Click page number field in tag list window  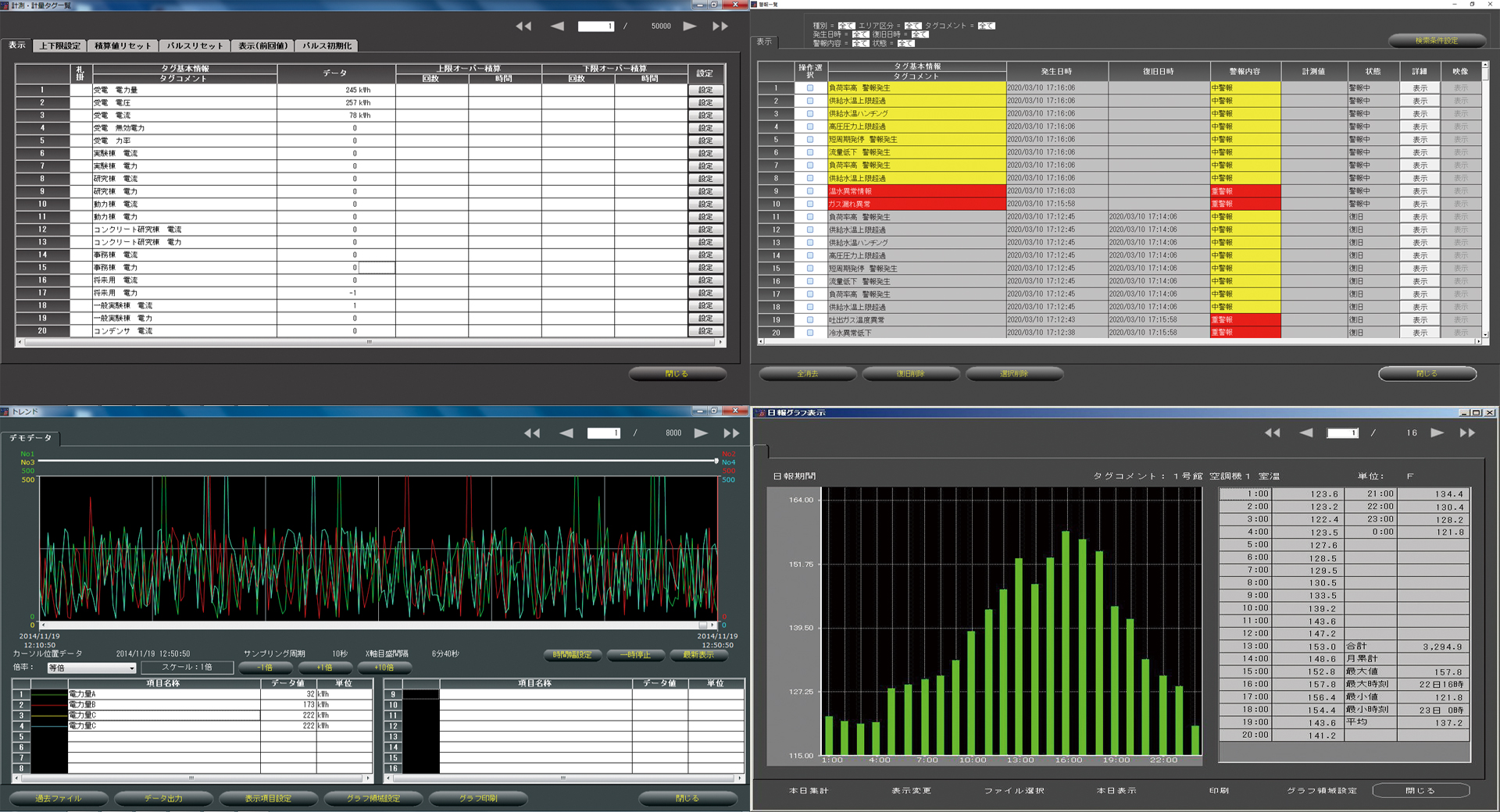596,26
